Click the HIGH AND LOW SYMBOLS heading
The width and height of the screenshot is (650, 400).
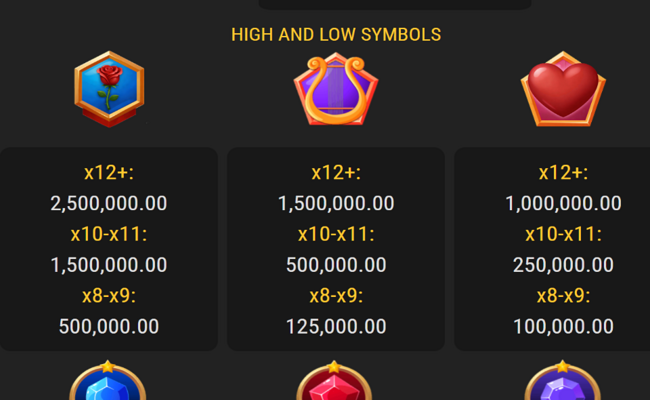click(336, 35)
